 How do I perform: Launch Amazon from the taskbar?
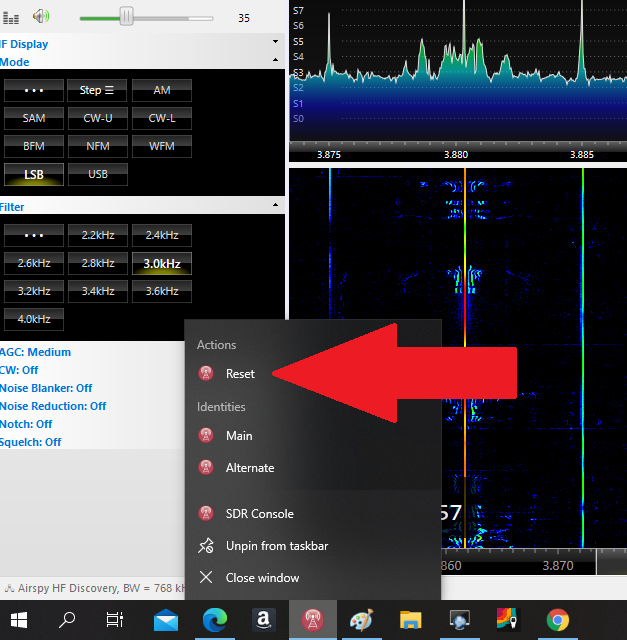(x=264, y=620)
